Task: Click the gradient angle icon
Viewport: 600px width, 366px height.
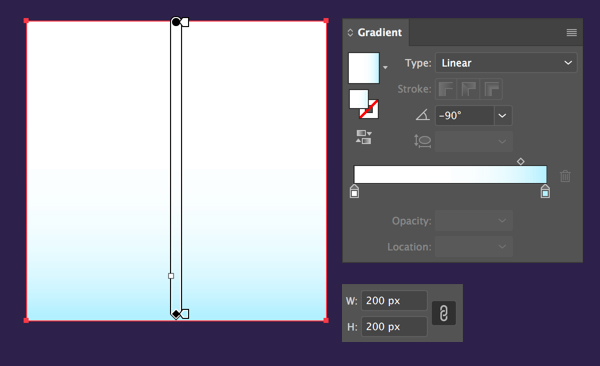Action: [x=423, y=115]
